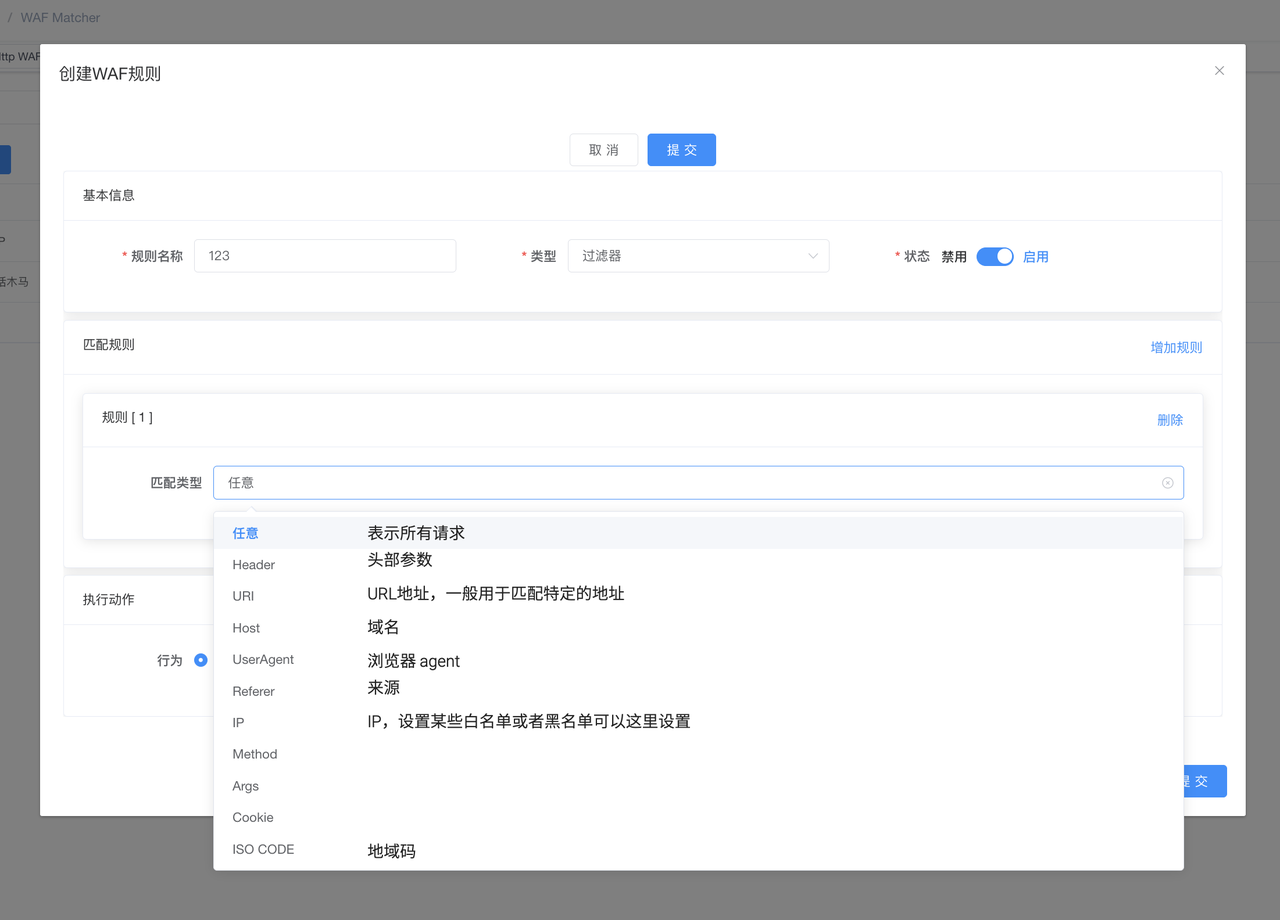Choose Cookie from the dropdown list
The image size is (1280, 920).
tap(253, 818)
